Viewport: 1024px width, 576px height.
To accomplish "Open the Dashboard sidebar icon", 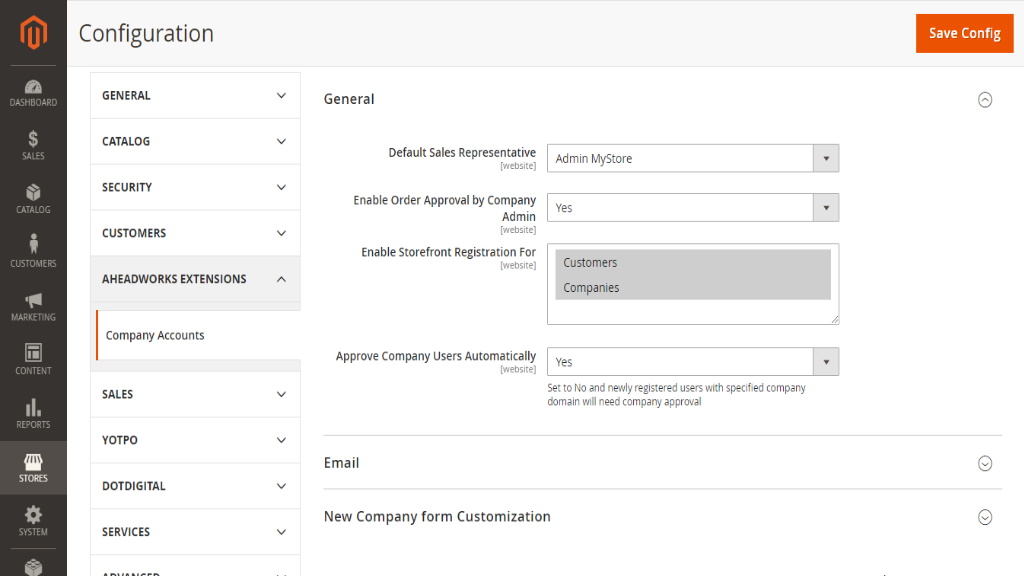I will coord(33,93).
